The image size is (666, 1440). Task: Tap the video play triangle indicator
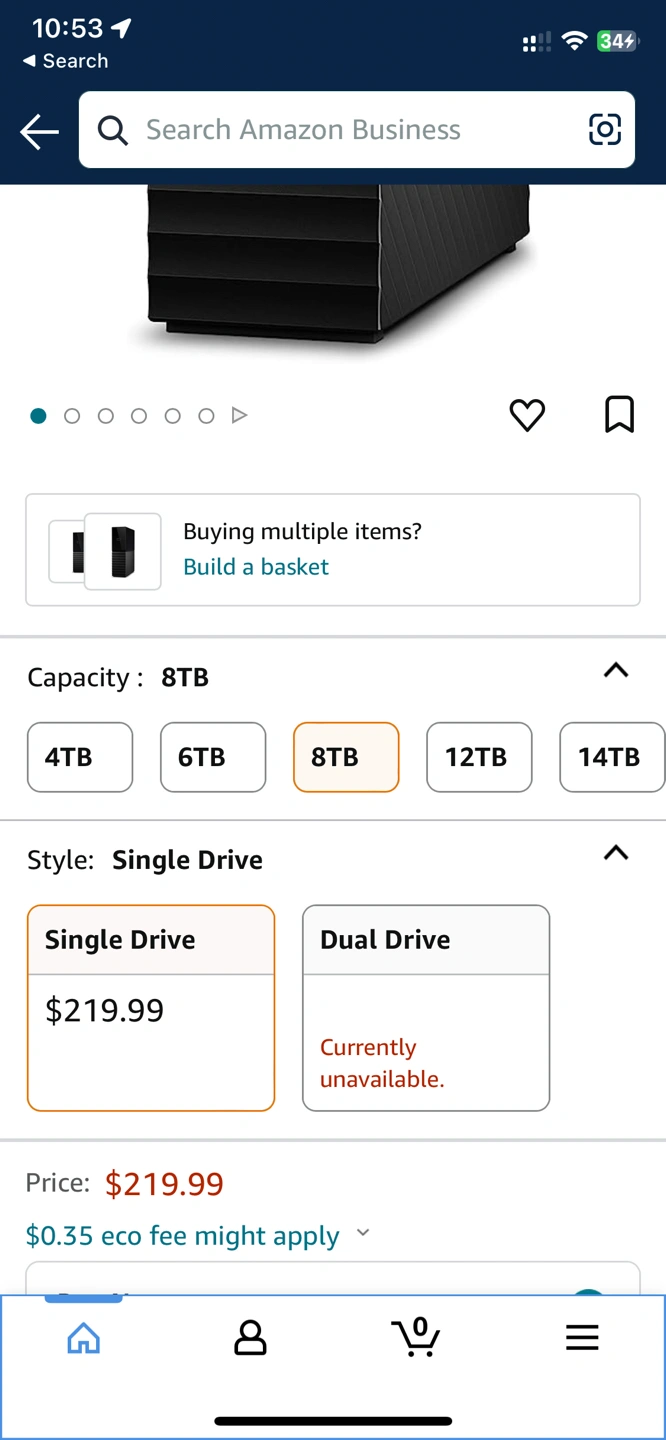(239, 415)
